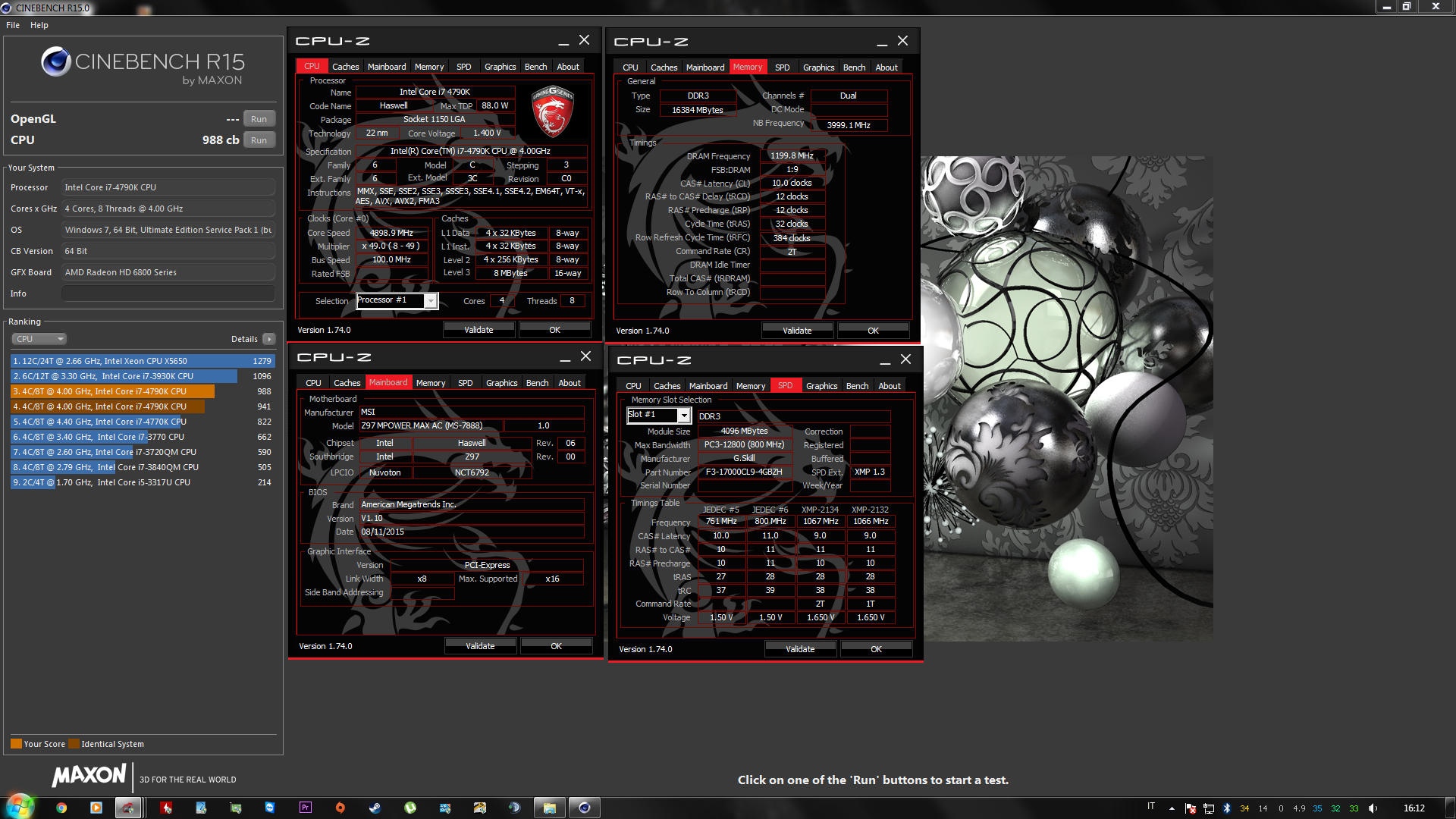Open Adobe Premiere Pro from taskbar
Image resolution: width=1456 pixels, height=819 pixels.
tap(306, 808)
